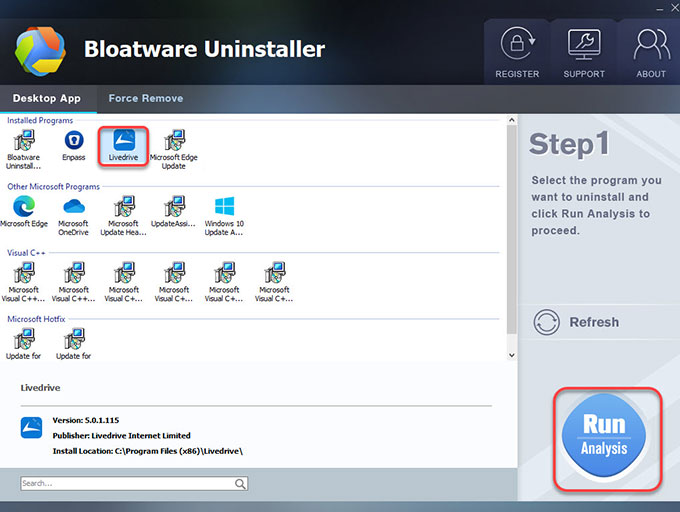Minimize the Bloatware Uninstaller window
Screen dimensions: 680x512
[660, 8]
